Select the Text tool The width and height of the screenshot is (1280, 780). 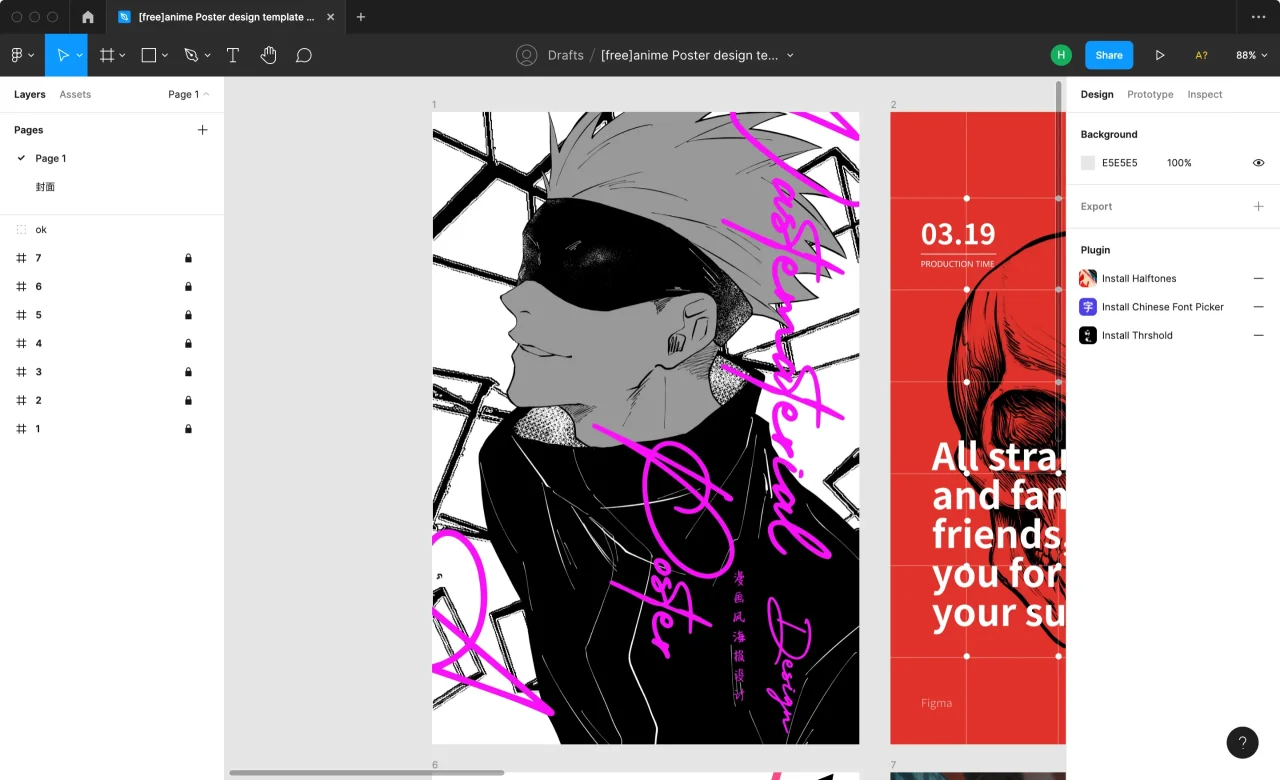tap(233, 55)
